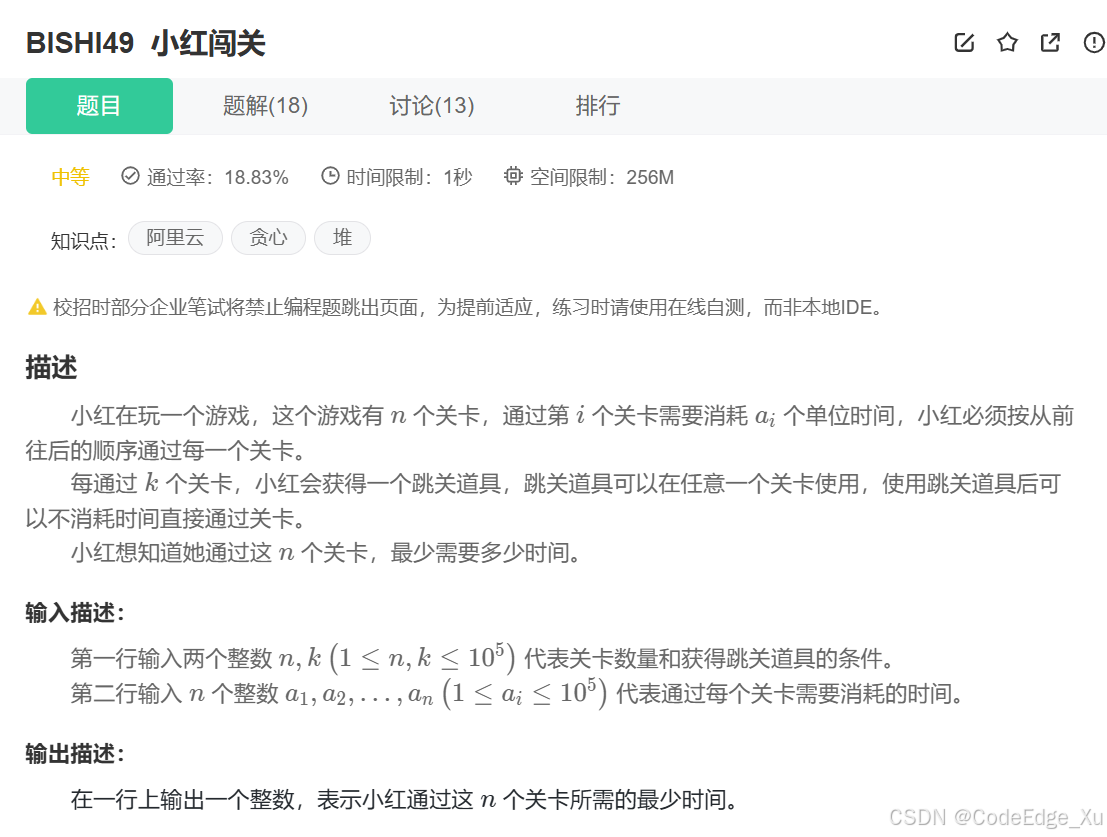1107x837 pixels.
Task: Click the clock icon beside 时间限制
Action: pyautogui.click(x=330, y=175)
